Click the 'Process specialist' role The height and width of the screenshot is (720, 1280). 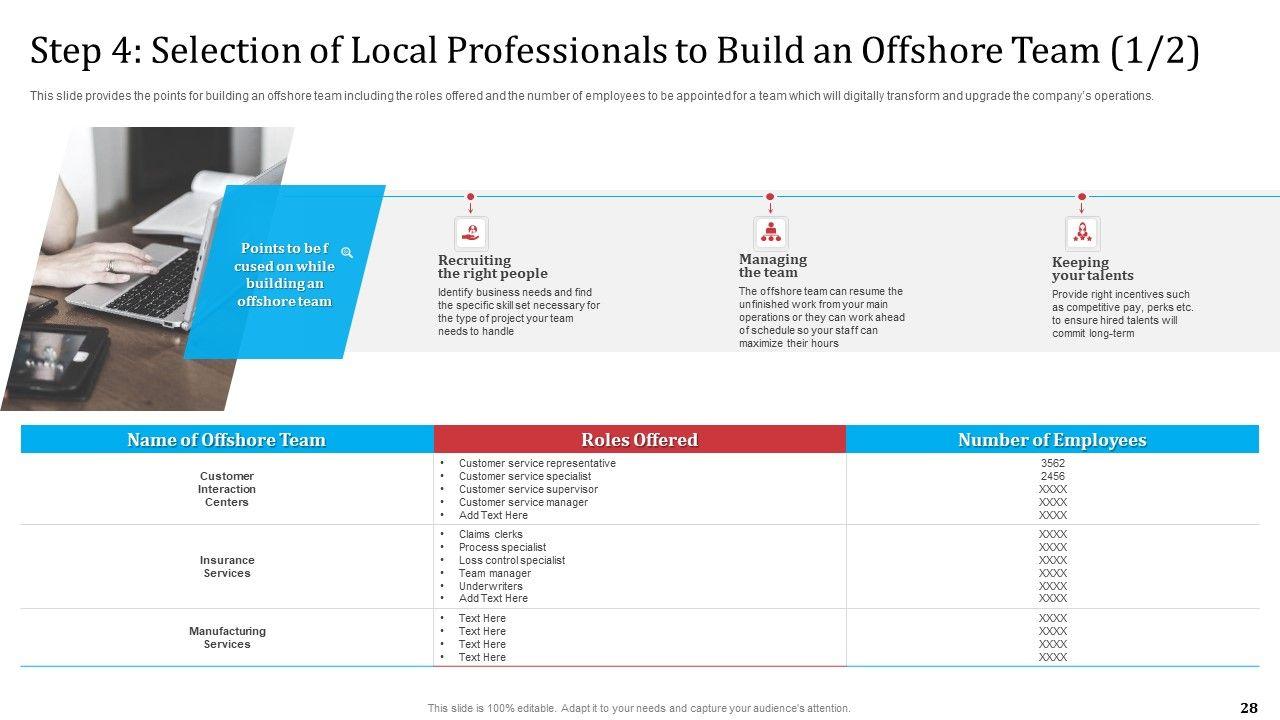[x=502, y=548]
